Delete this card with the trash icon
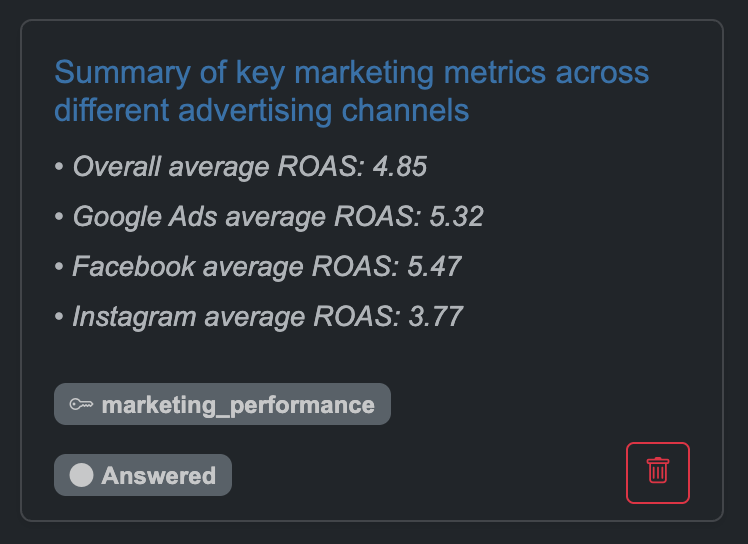 click(x=658, y=472)
